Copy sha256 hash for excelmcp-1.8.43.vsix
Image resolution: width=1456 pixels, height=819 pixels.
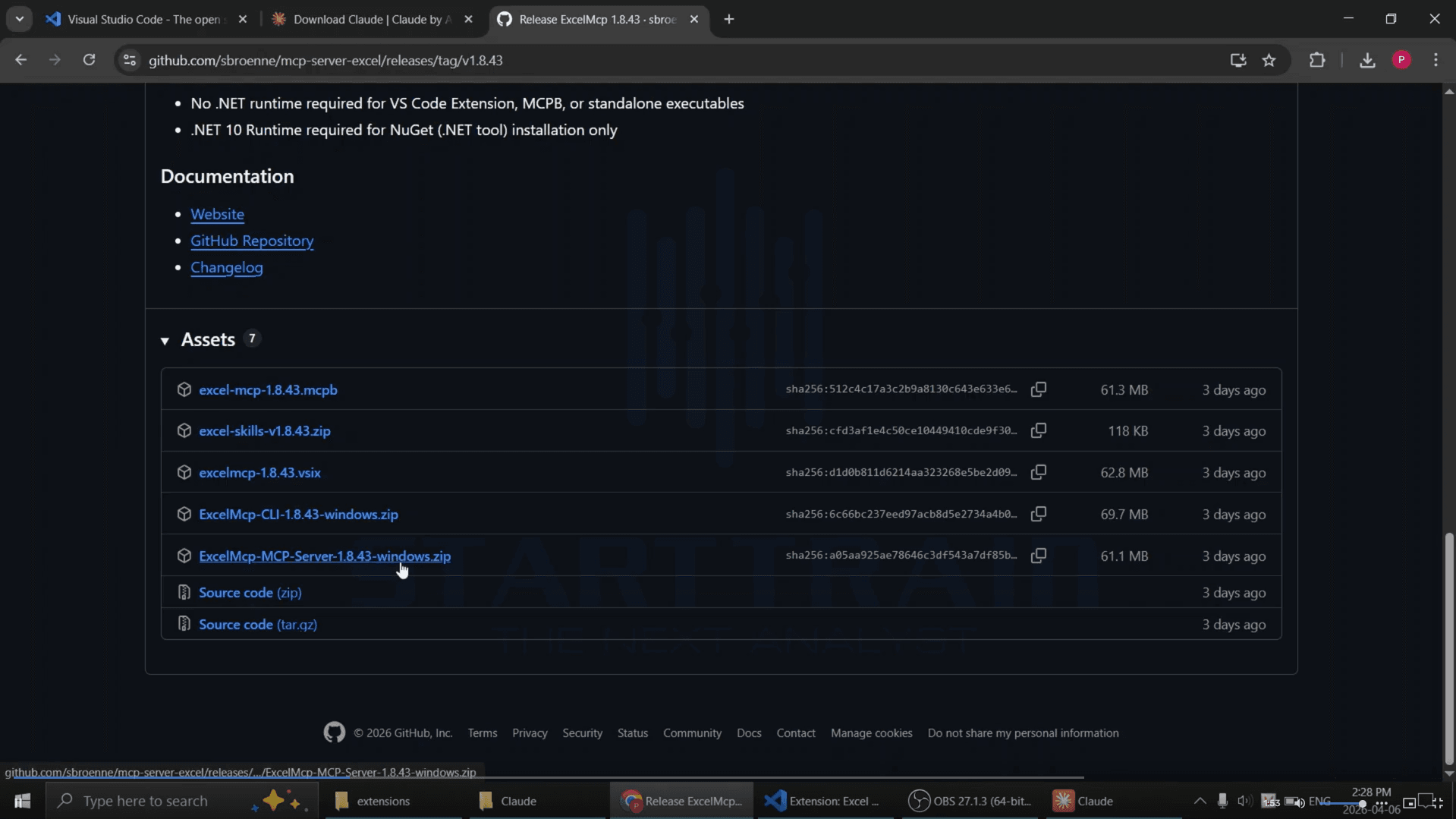click(1039, 472)
